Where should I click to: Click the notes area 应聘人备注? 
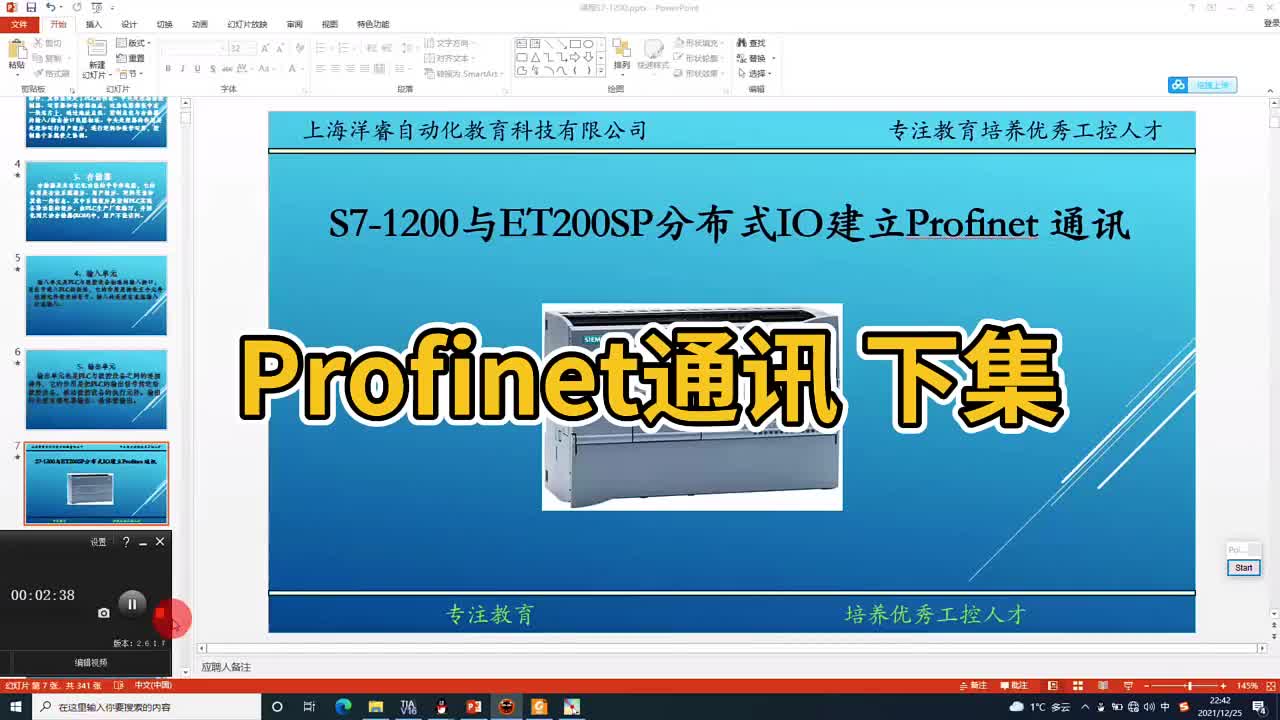226,667
